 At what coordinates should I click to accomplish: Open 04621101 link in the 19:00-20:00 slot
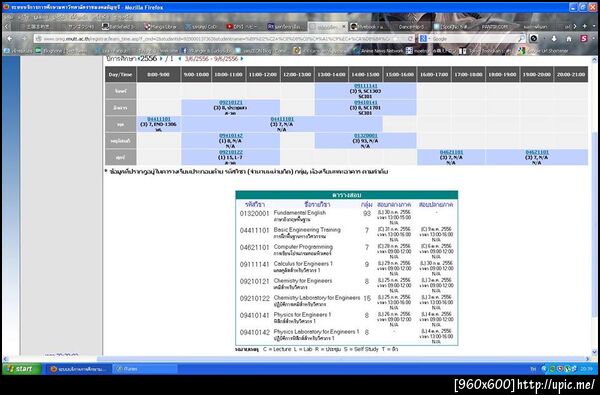[x=537, y=152]
